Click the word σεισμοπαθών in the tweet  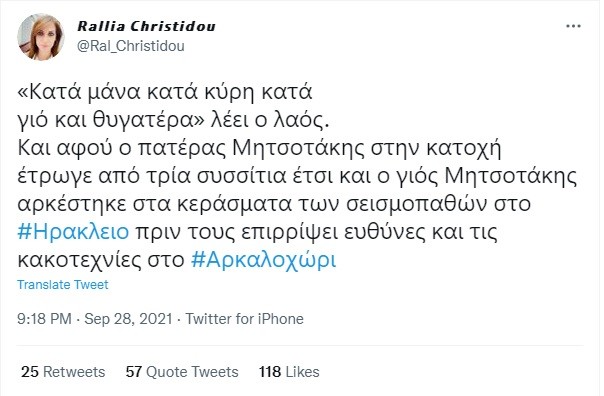coord(416,204)
